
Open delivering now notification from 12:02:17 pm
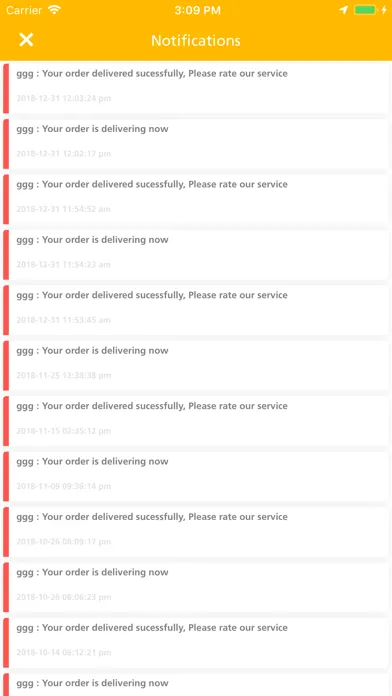pos(196,144)
